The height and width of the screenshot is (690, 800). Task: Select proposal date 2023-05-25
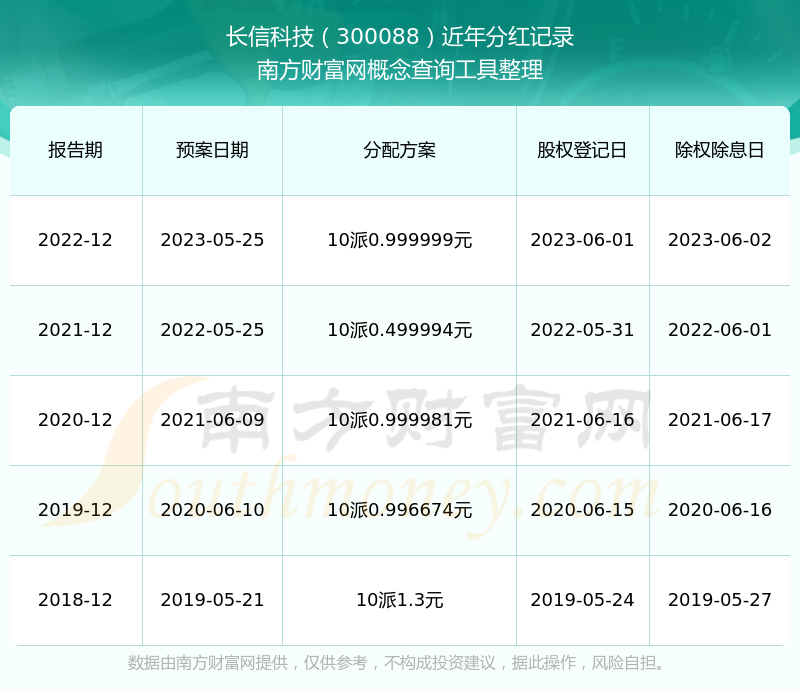pyautogui.click(x=212, y=240)
